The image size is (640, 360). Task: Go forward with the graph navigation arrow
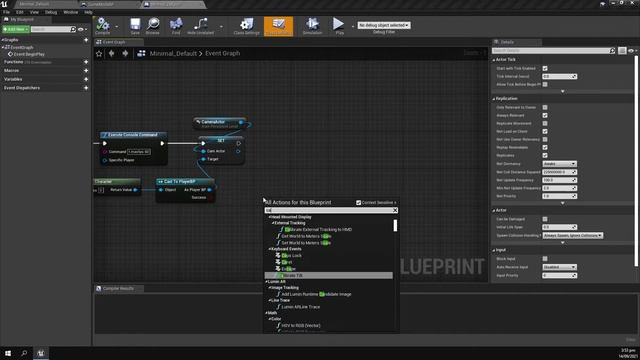pos(125,53)
